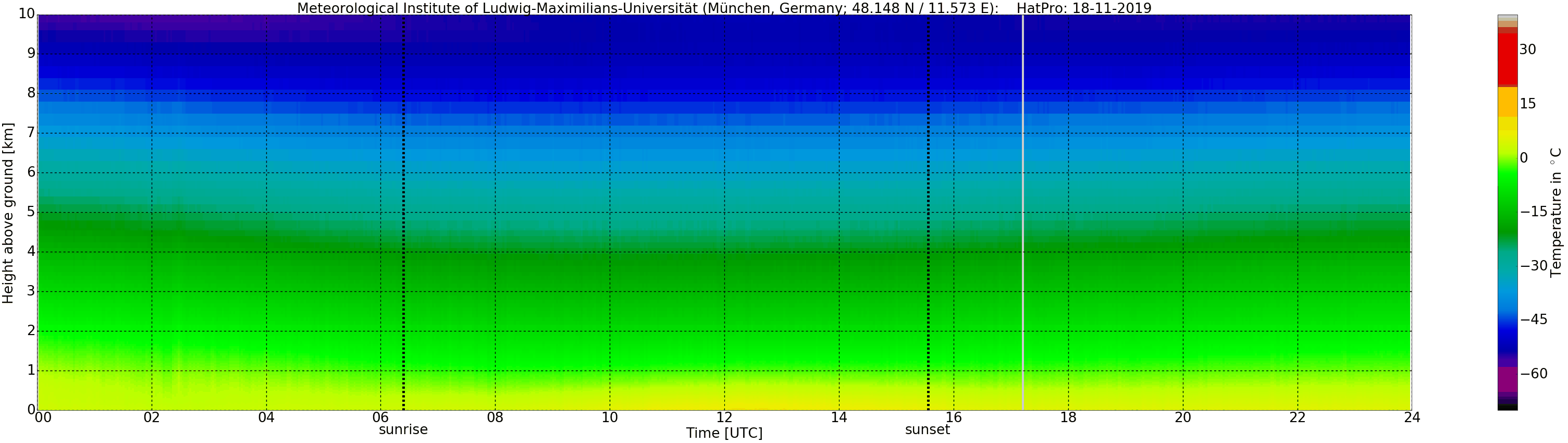
Task: Click the x-axis tick label '00'
Action: (43, 417)
